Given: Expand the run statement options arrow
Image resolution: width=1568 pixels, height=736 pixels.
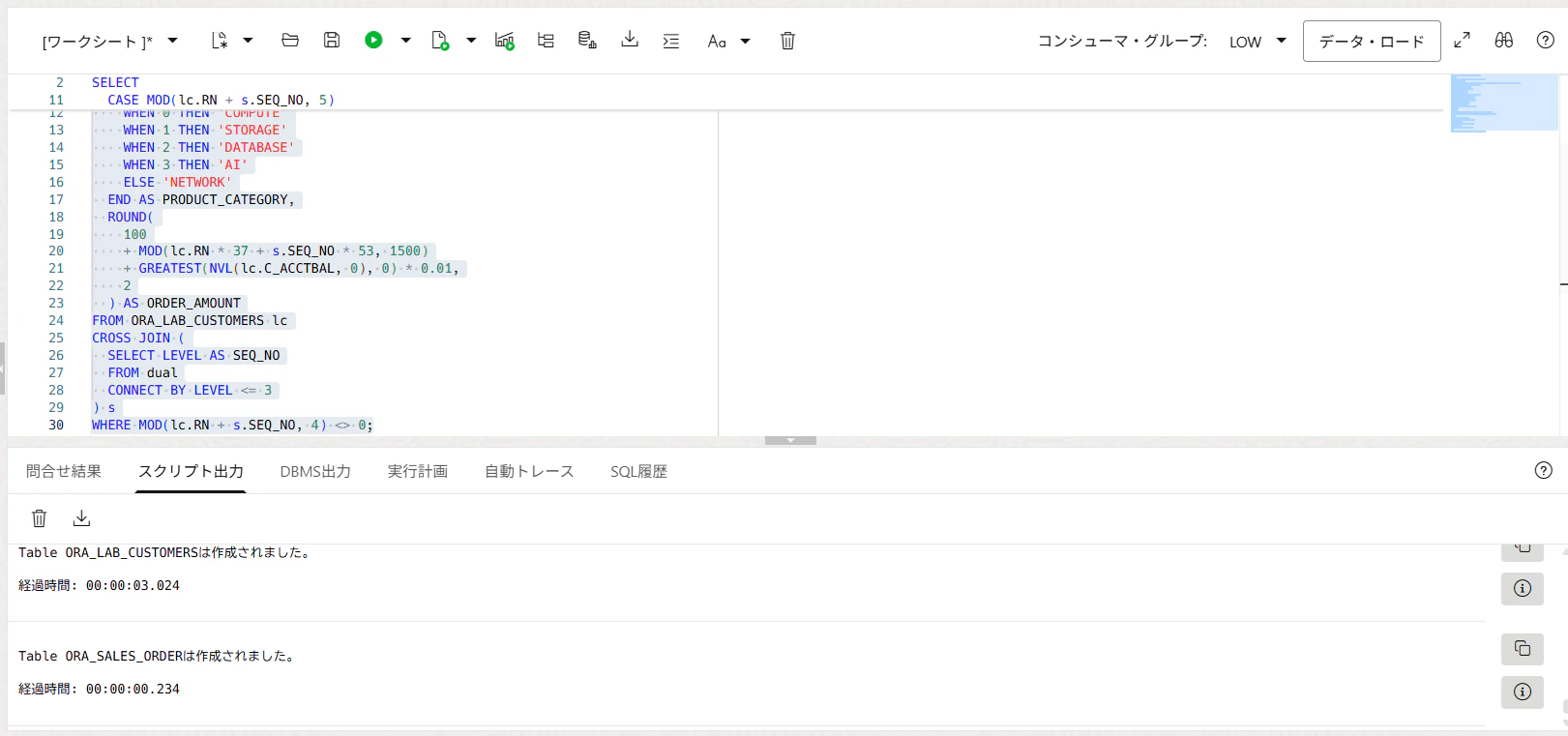Looking at the screenshot, I should (406, 41).
